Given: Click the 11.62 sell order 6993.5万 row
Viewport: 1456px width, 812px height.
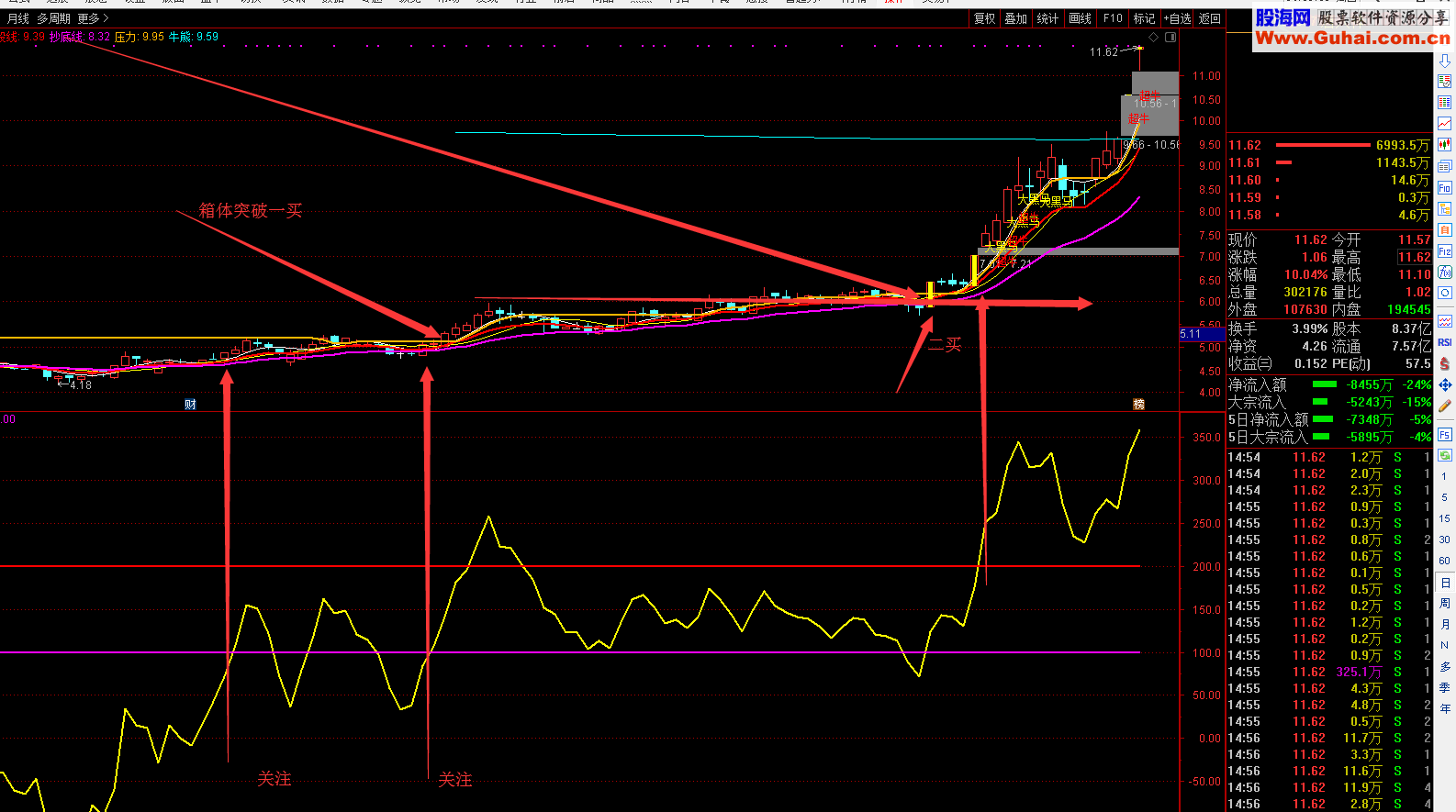Looking at the screenshot, I should (x=1329, y=145).
